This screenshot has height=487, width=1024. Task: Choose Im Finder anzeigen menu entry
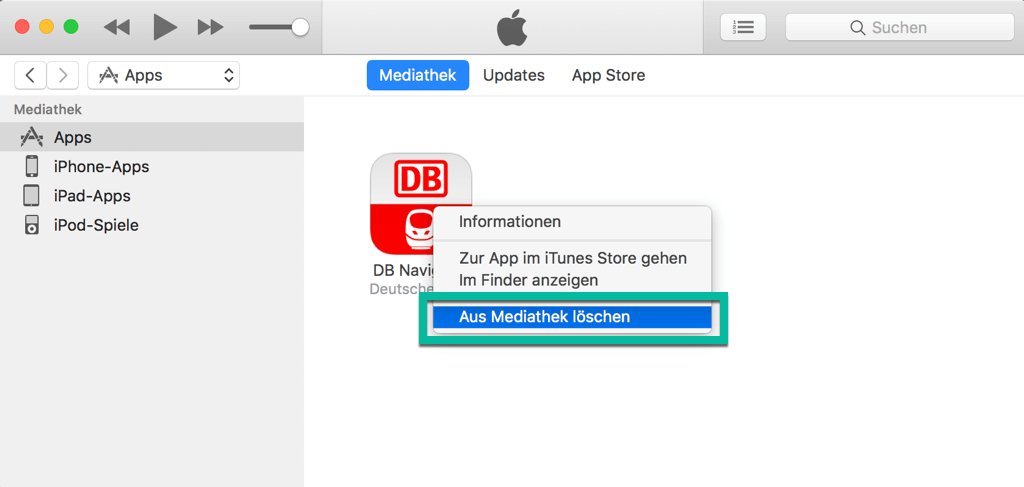[571, 280]
